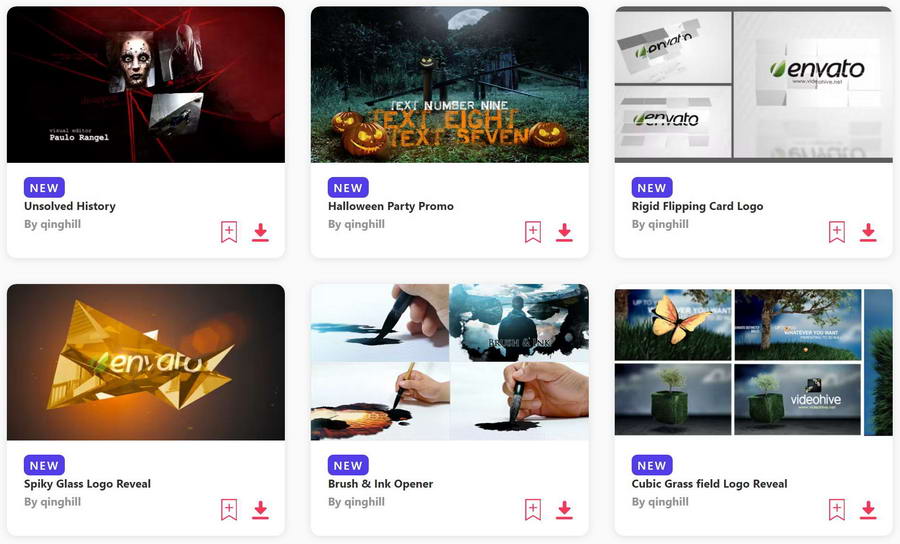The image size is (900, 544).
Task: Open the Rigid Flipping Card Logo title
Action: [697, 206]
